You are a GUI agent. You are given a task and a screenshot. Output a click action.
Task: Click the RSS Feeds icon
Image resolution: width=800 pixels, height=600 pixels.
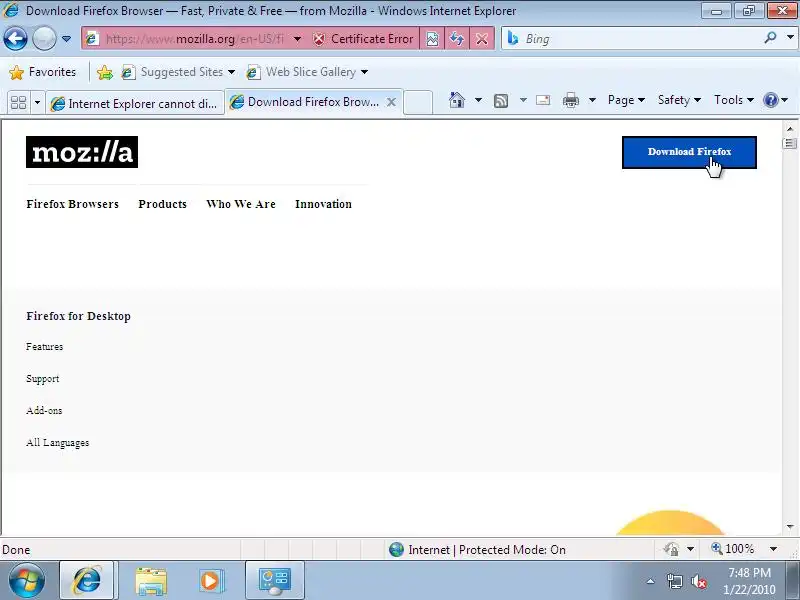(x=501, y=101)
